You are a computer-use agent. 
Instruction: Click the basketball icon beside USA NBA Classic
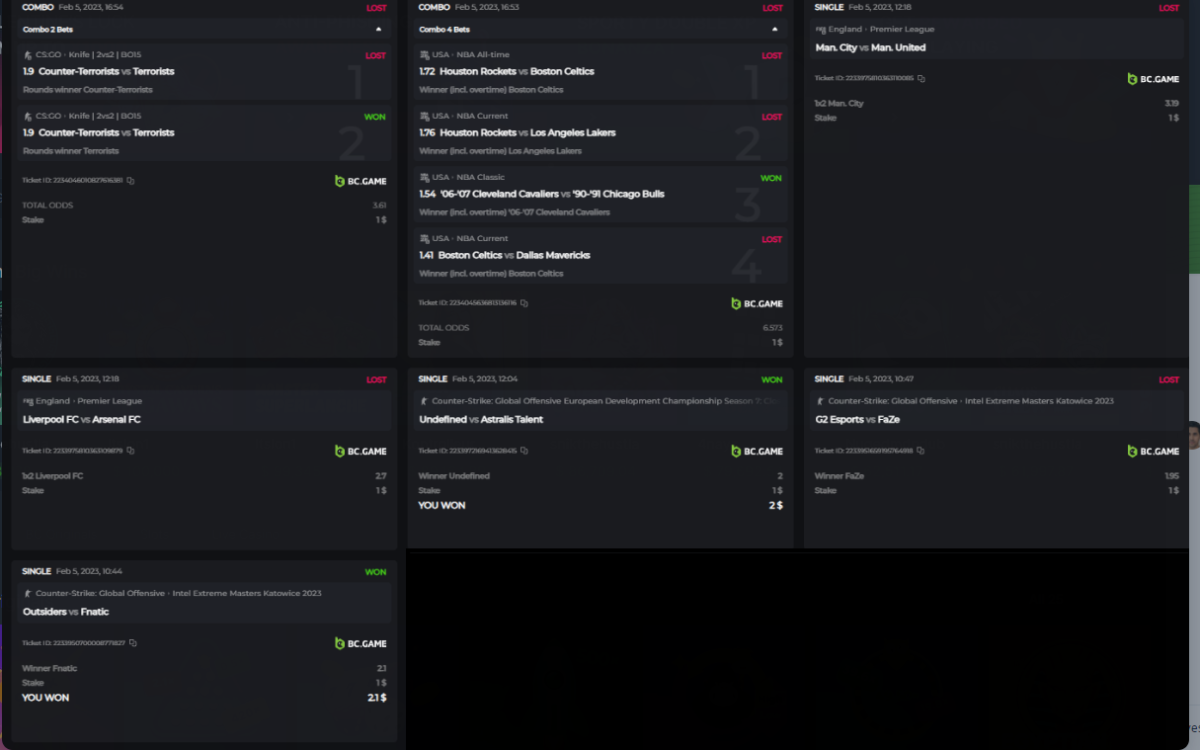pos(425,177)
